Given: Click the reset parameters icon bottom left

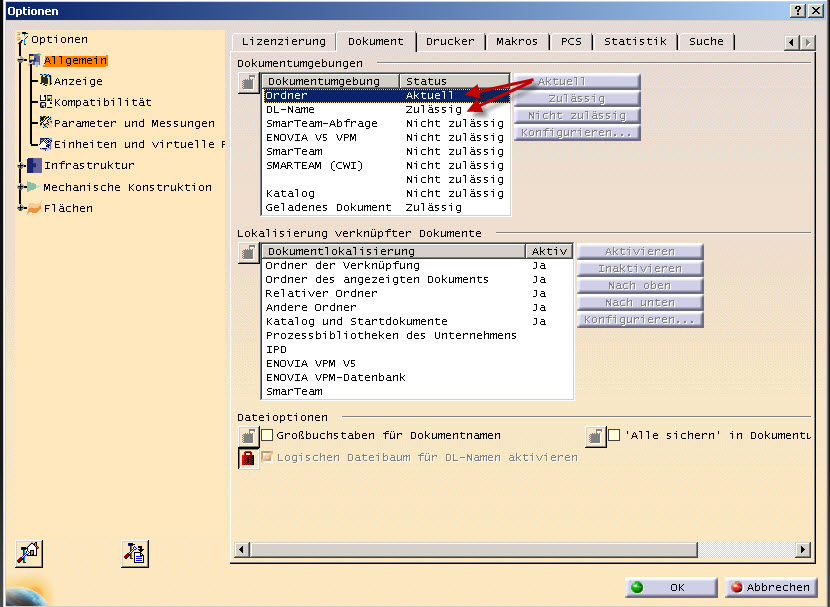Looking at the screenshot, I should (x=29, y=554).
